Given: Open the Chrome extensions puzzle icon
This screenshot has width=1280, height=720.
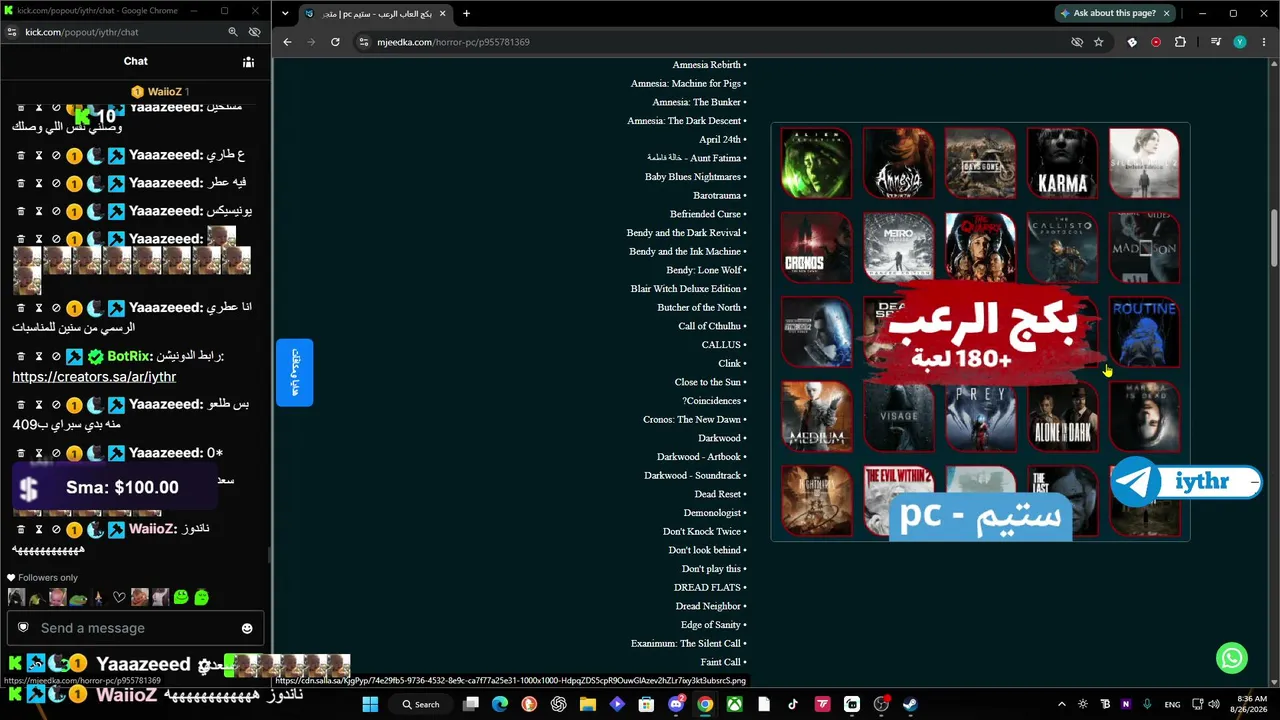Looking at the screenshot, I should point(1180,42).
